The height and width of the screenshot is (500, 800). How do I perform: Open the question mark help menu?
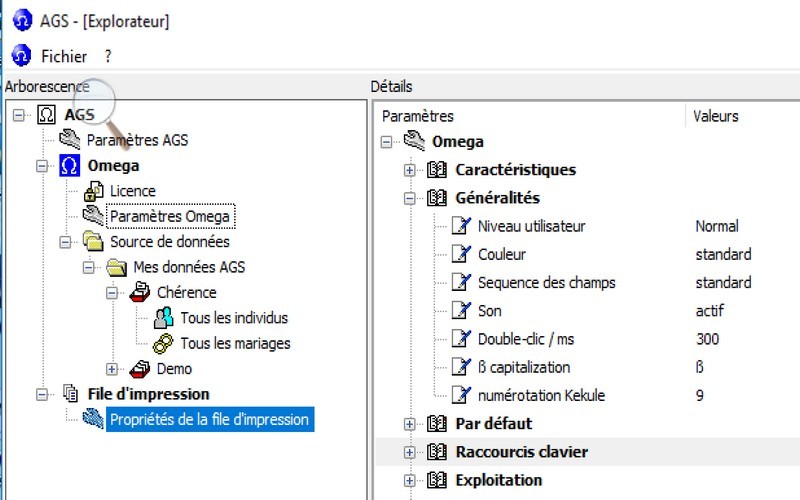coord(108,56)
